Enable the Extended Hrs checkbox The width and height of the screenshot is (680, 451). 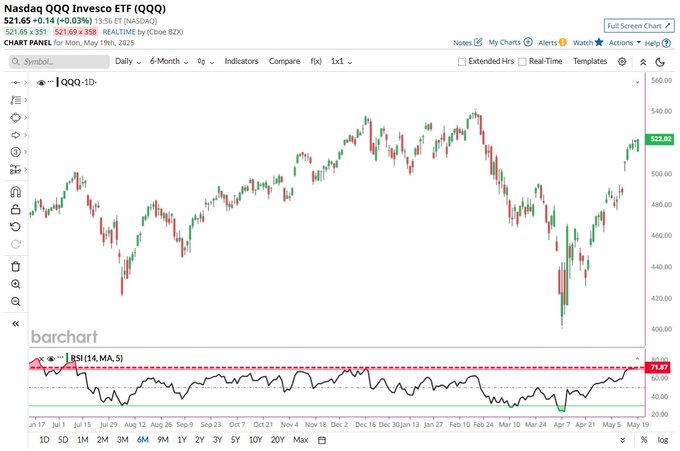462,62
